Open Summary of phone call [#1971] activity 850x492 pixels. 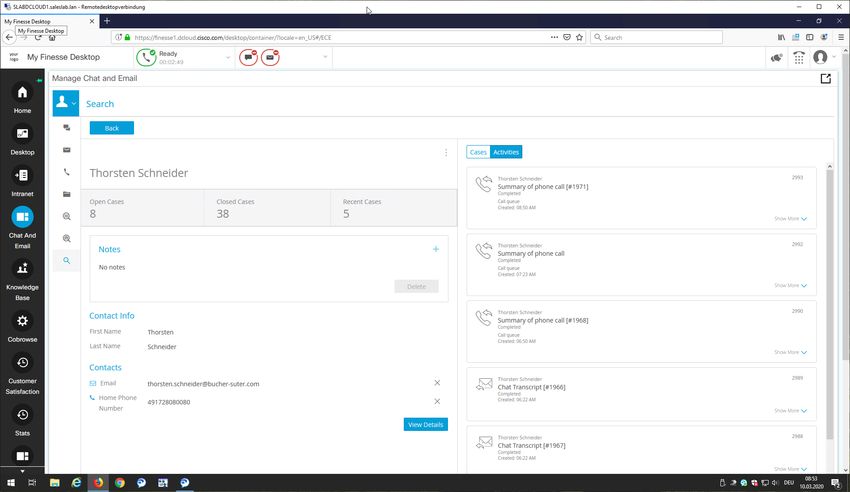(543, 186)
